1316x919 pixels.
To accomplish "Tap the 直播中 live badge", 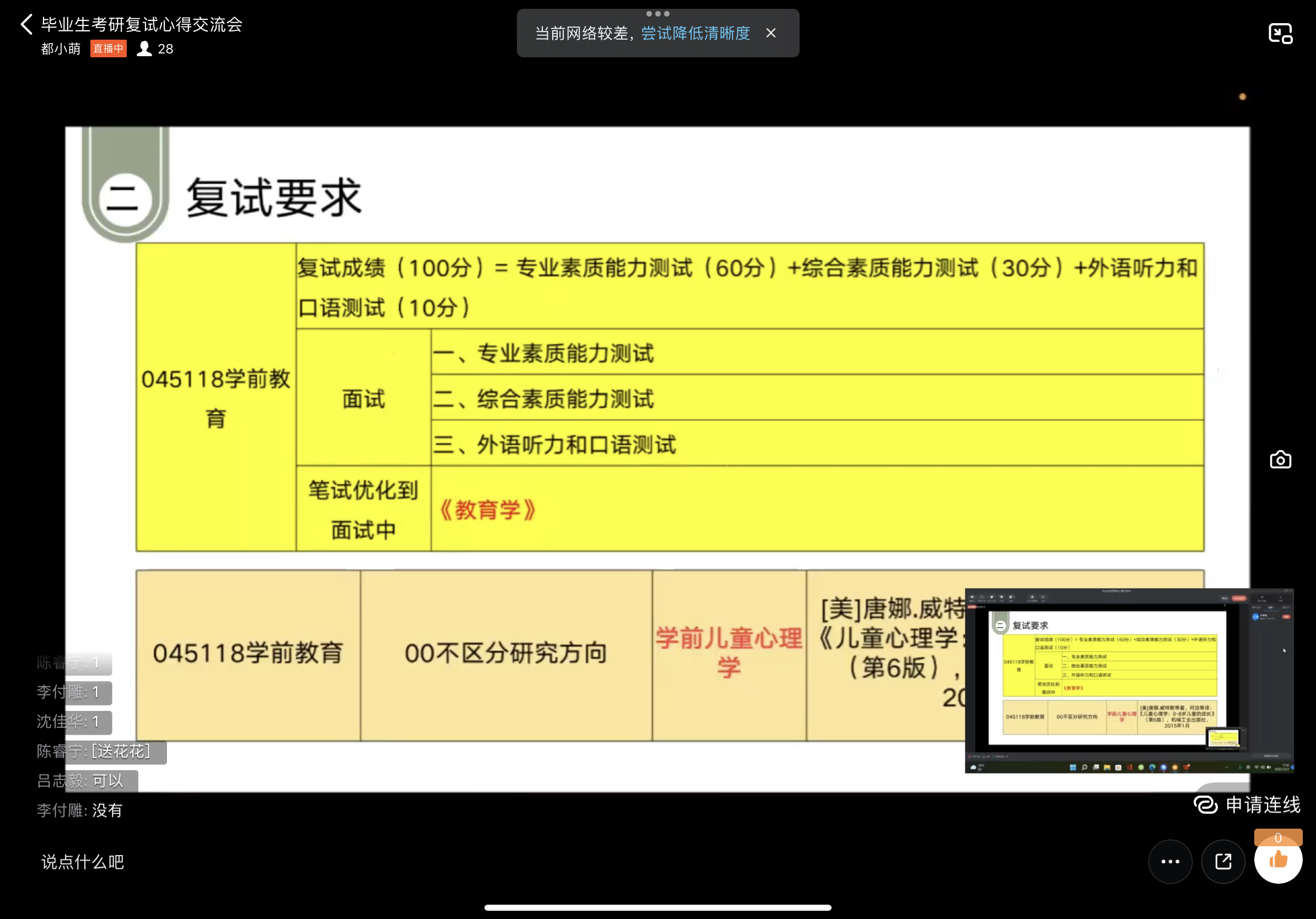I will pos(108,48).
